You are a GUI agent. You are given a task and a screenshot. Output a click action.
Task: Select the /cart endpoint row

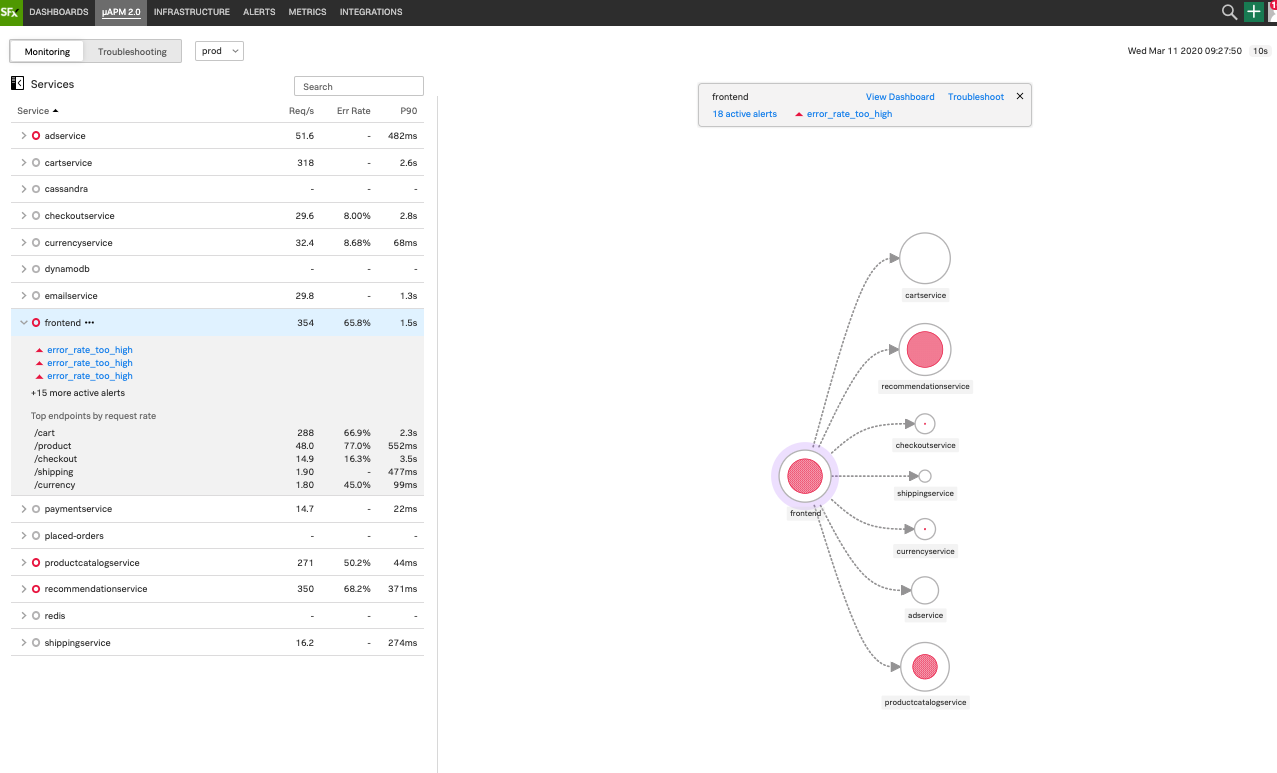click(x=217, y=433)
